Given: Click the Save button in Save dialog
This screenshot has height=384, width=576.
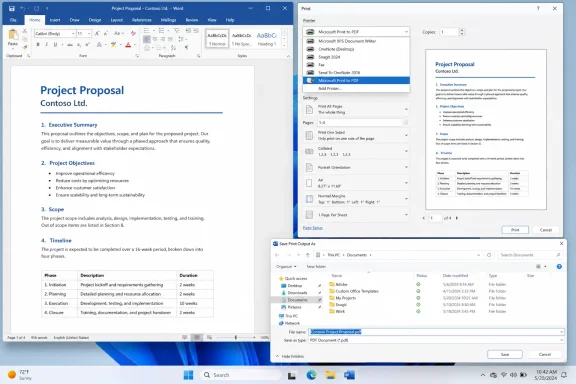Looking at the screenshot, I should tap(505, 354).
